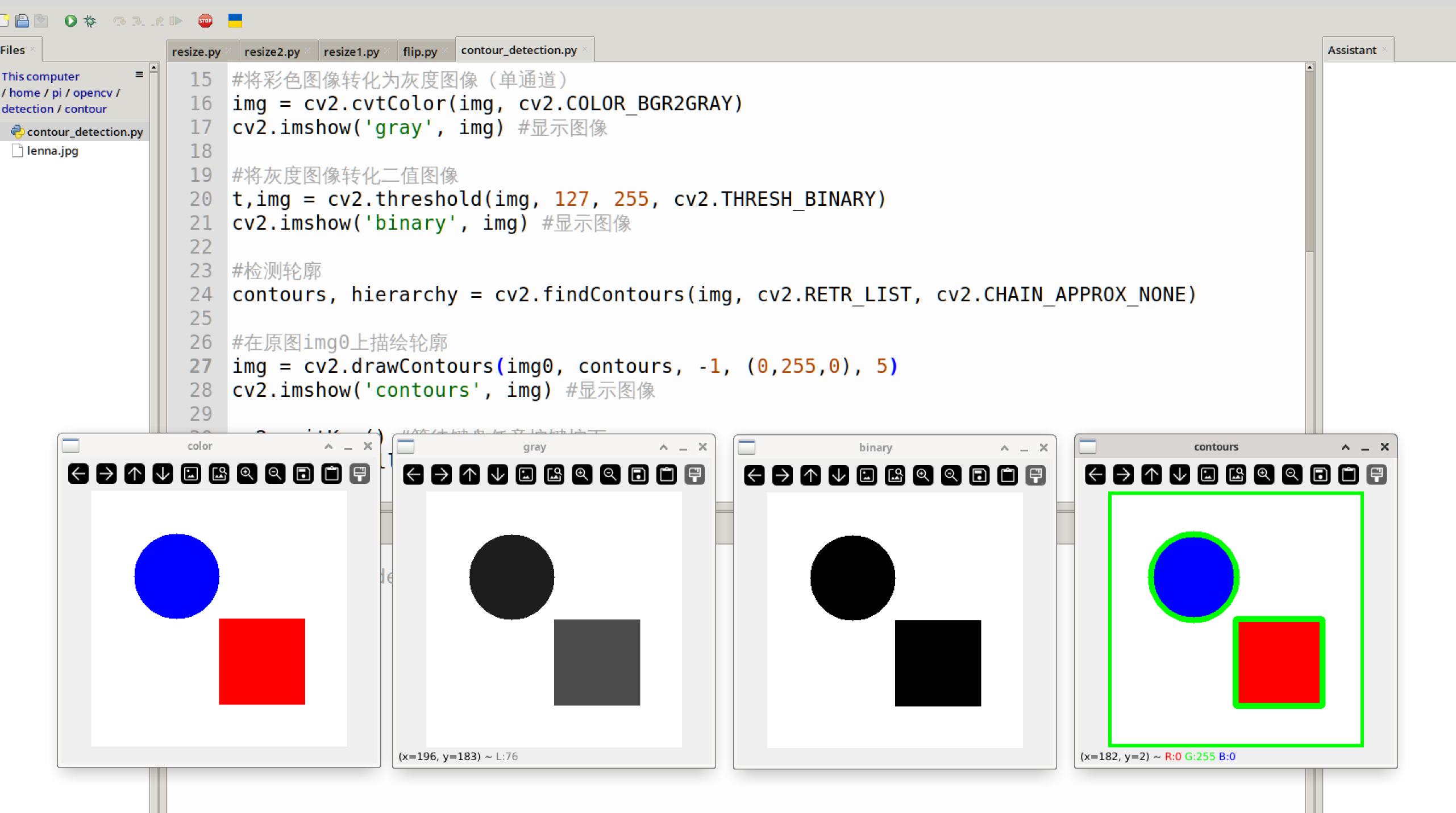Fit image to window in binary window
The width and height of the screenshot is (1456, 813).
896,475
